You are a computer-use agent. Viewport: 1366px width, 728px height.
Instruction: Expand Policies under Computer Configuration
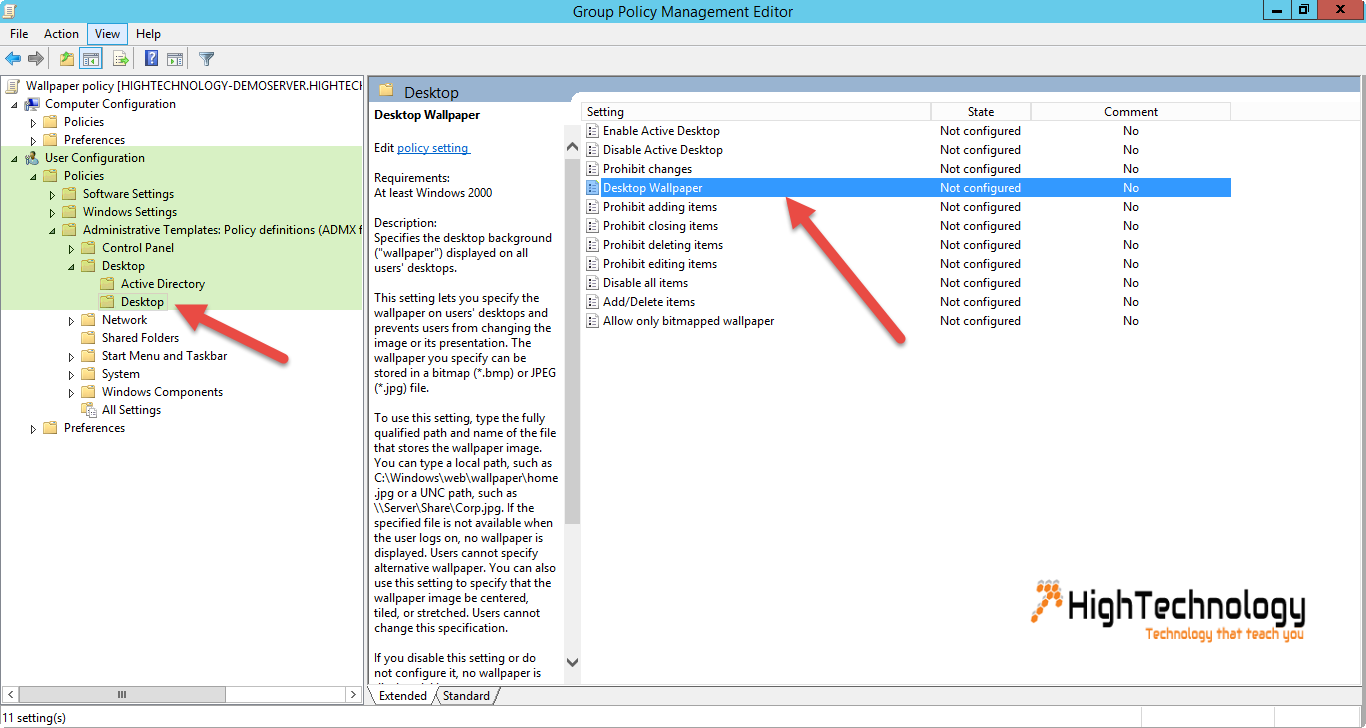click(33, 122)
